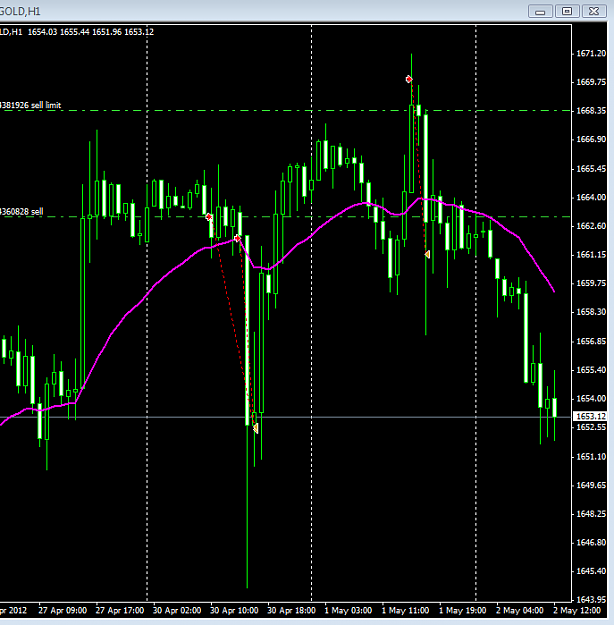614x625 pixels.
Task: Click the 30 Apr 10:00 time label
Action: (234, 611)
